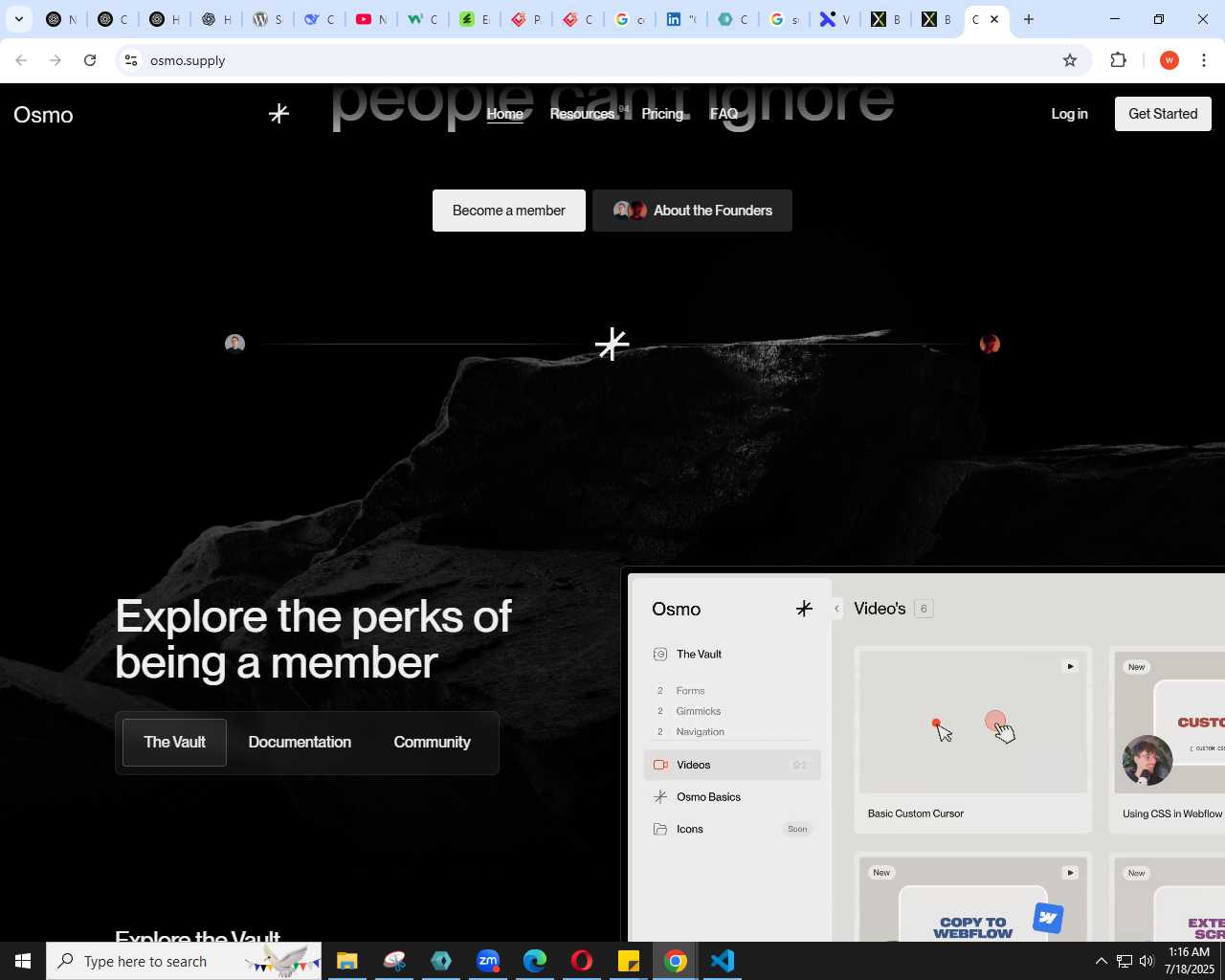Open the Windows Start menu
Image resolution: width=1225 pixels, height=980 pixels.
(x=23, y=961)
